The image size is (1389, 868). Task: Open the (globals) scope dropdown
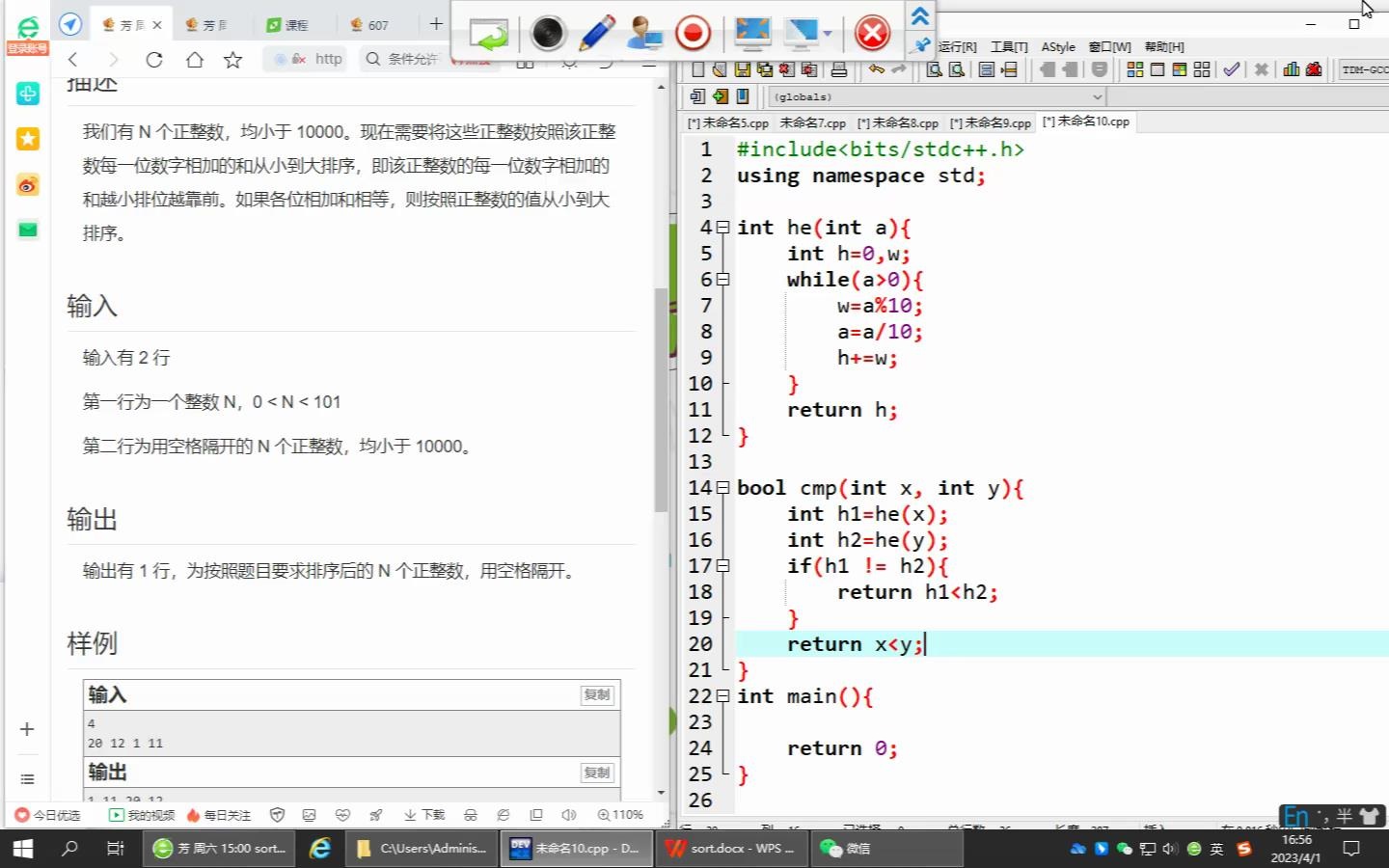pyautogui.click(x=937, y=96)
